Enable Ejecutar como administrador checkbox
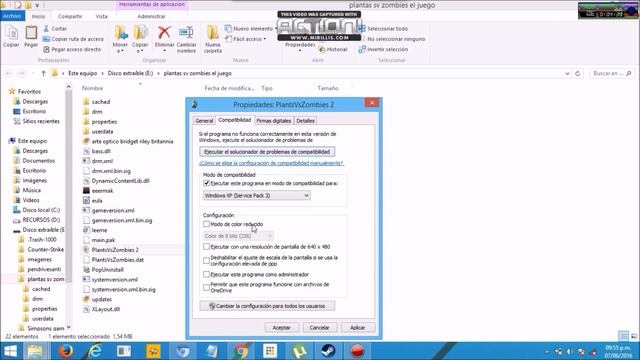The height and width of the screenshot is (360, 640). click(206, 274)
